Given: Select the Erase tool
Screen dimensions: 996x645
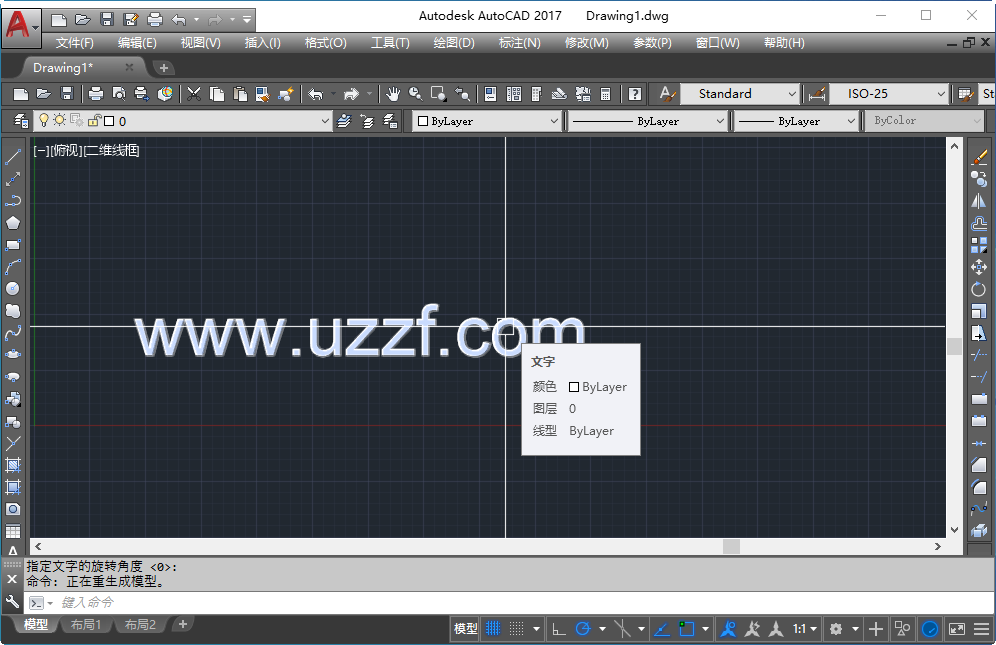Looking at the screenshot, I should [x=979, y=156].
